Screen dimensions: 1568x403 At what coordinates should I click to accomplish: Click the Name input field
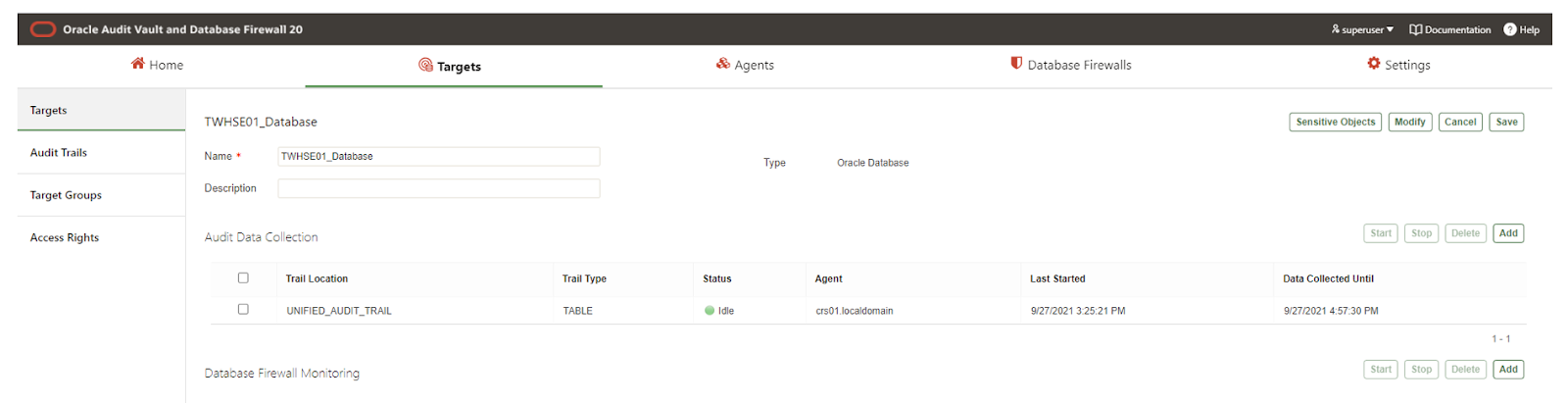[x=438, y=156]
